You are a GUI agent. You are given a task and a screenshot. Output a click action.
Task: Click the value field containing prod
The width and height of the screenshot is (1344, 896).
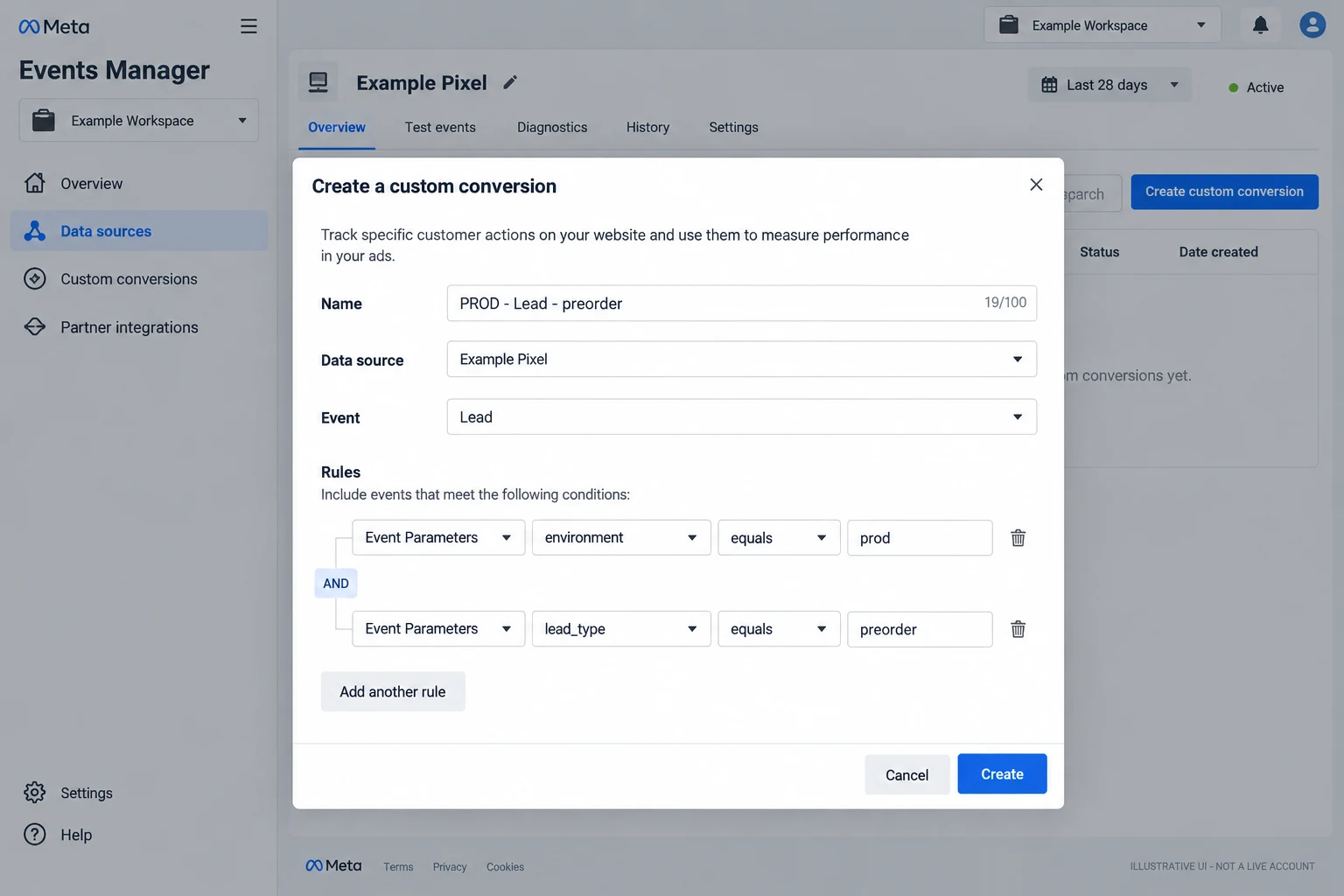click(920, 538)
